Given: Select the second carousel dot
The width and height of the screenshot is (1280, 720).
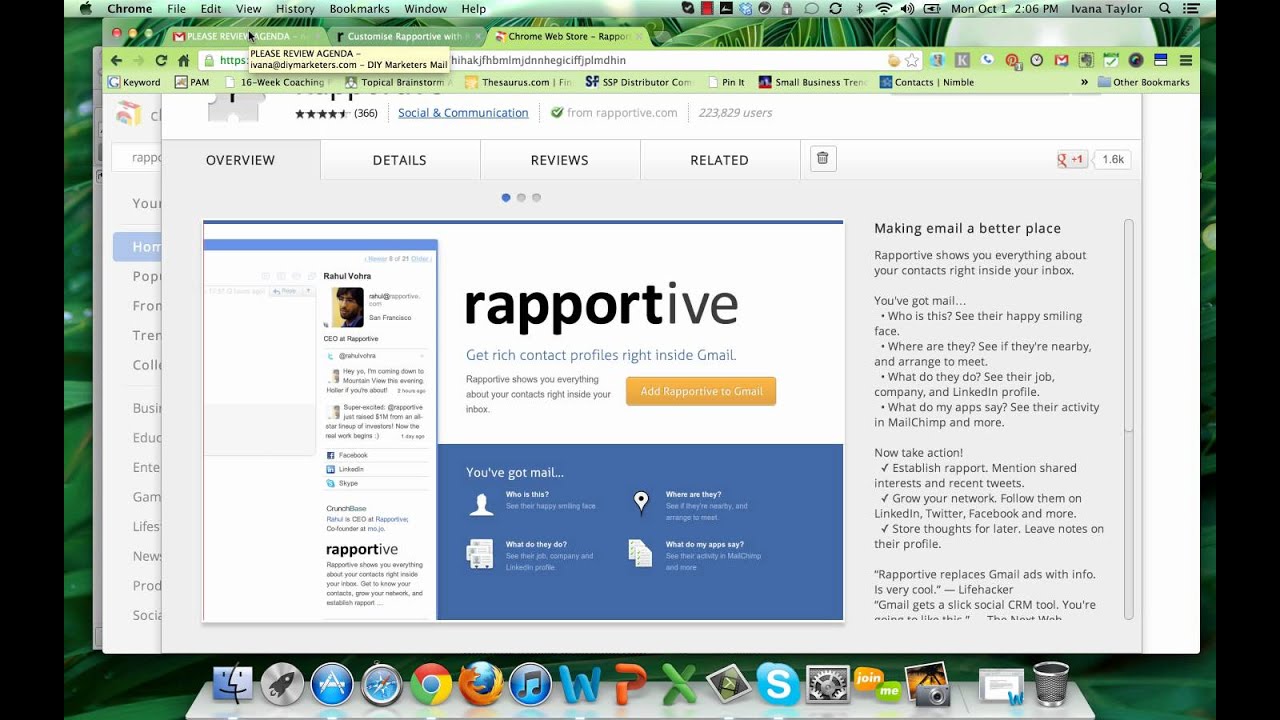Looking at the screenshot, I should coord(521,198).
